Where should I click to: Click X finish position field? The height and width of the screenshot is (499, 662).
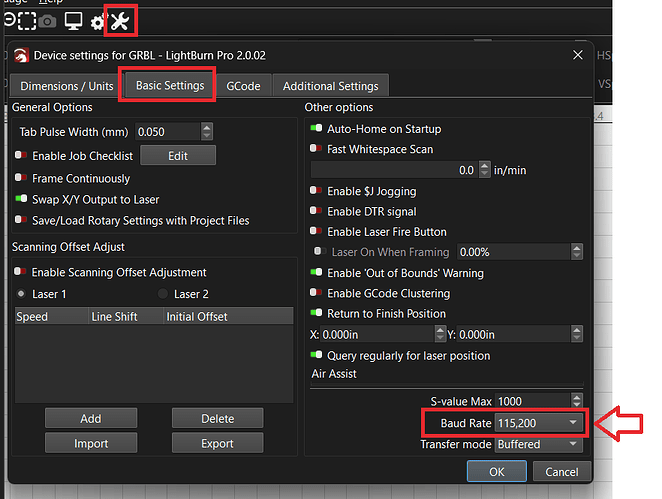tap(377, 334)
